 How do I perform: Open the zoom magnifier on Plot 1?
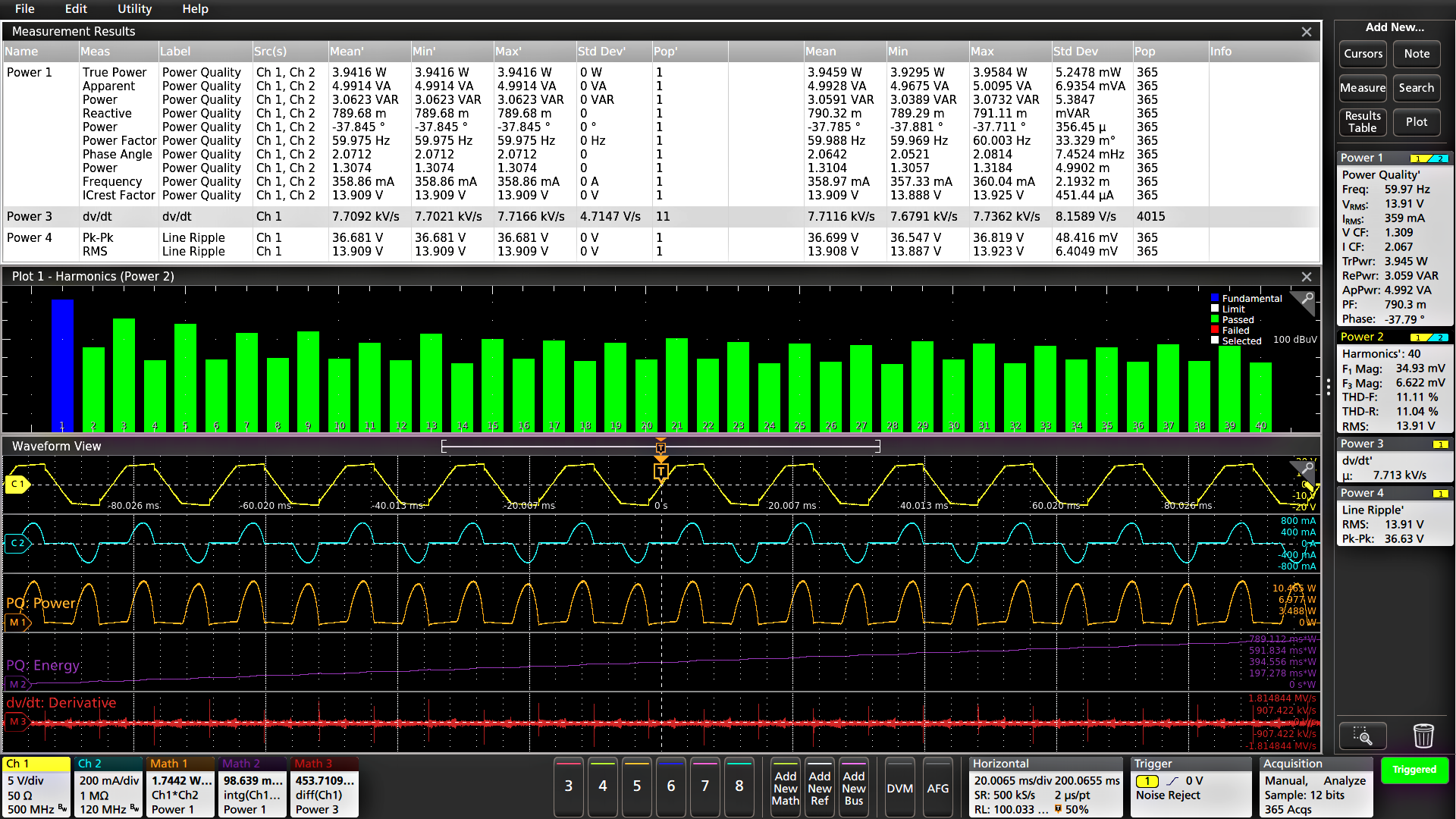(x=1304, y=303)
